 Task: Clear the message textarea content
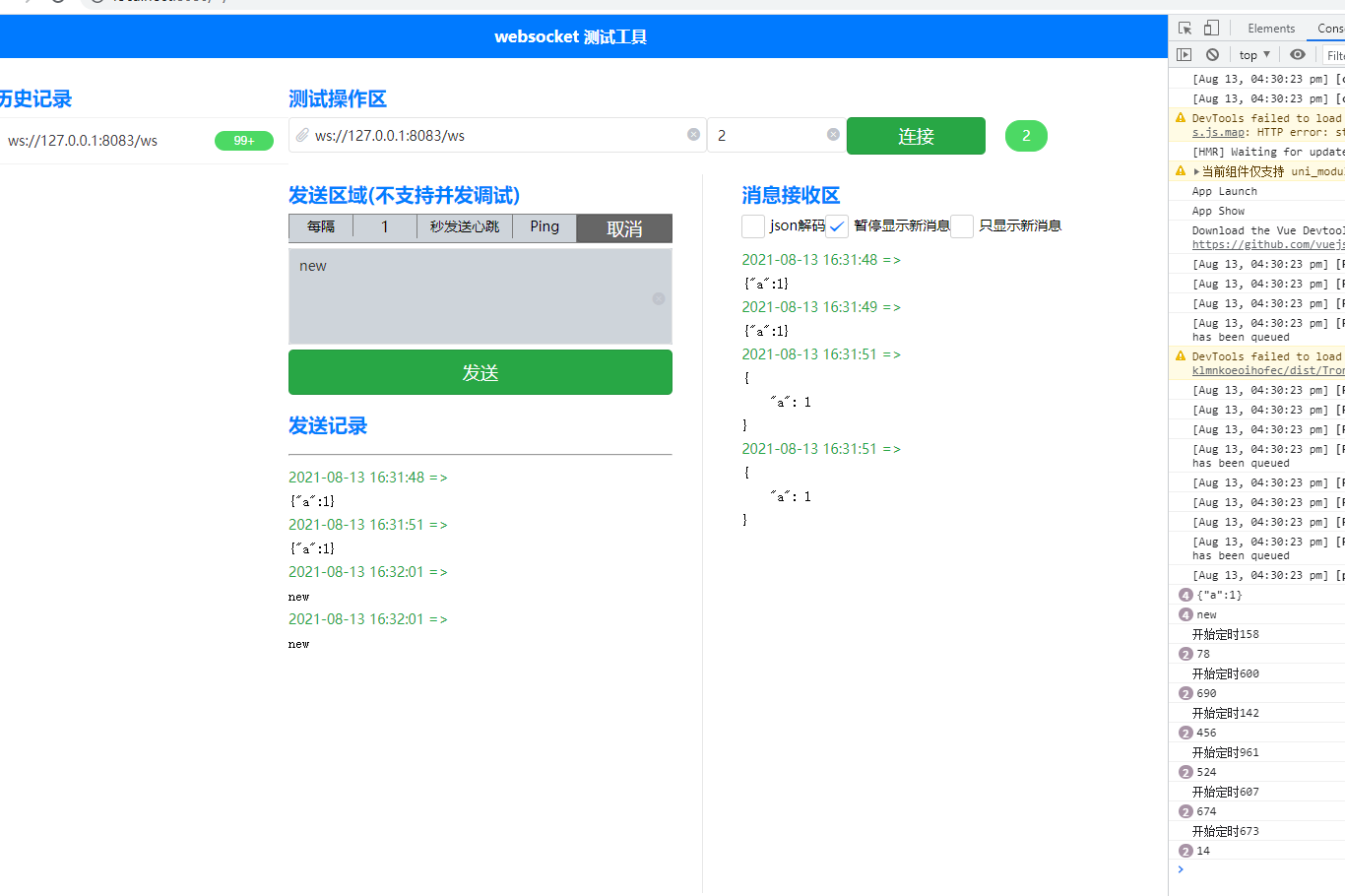click(659, 298)
